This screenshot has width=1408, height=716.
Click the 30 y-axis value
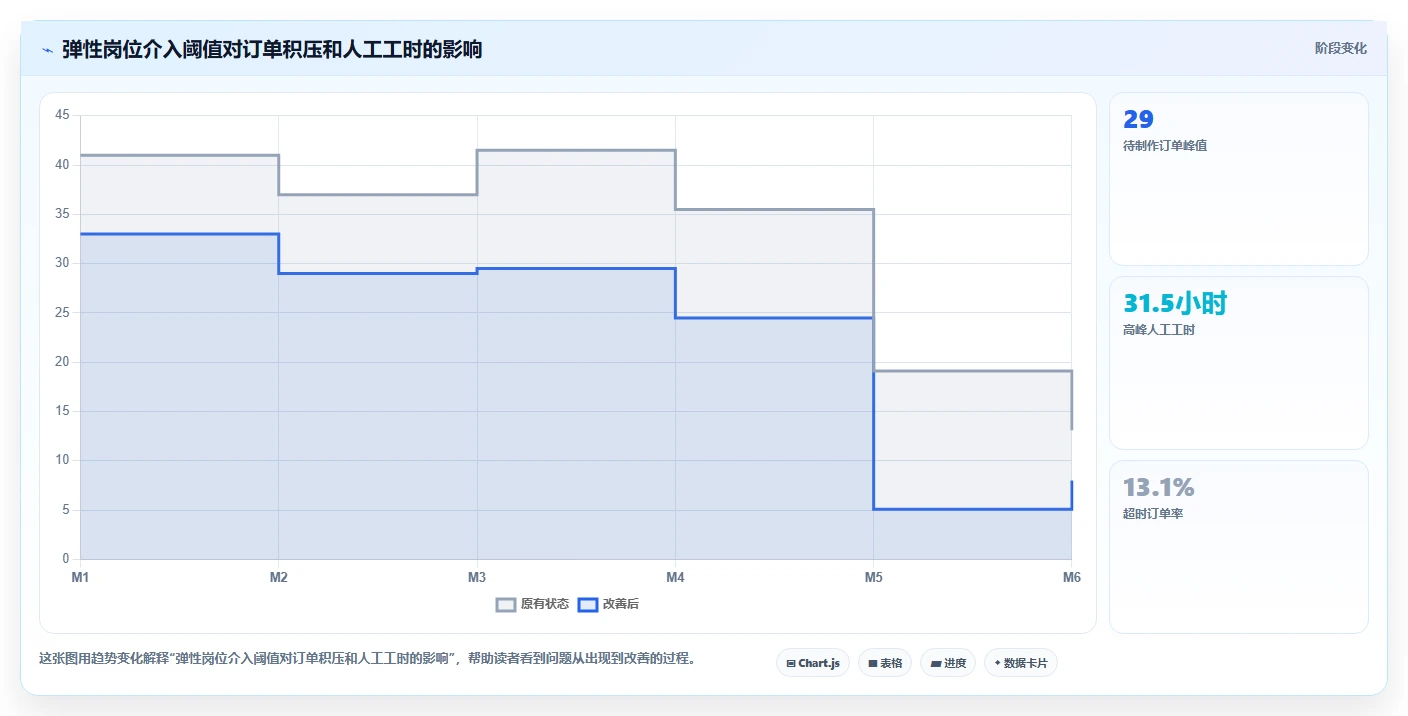62,263
